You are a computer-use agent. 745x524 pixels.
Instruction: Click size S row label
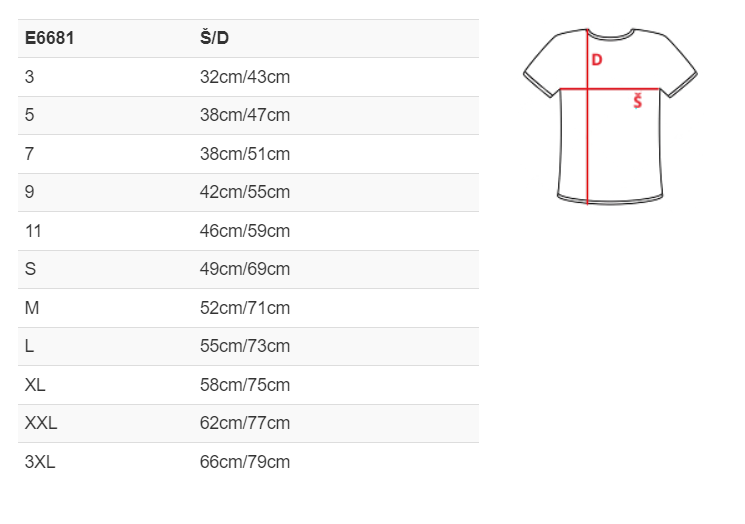click(30, 269)
